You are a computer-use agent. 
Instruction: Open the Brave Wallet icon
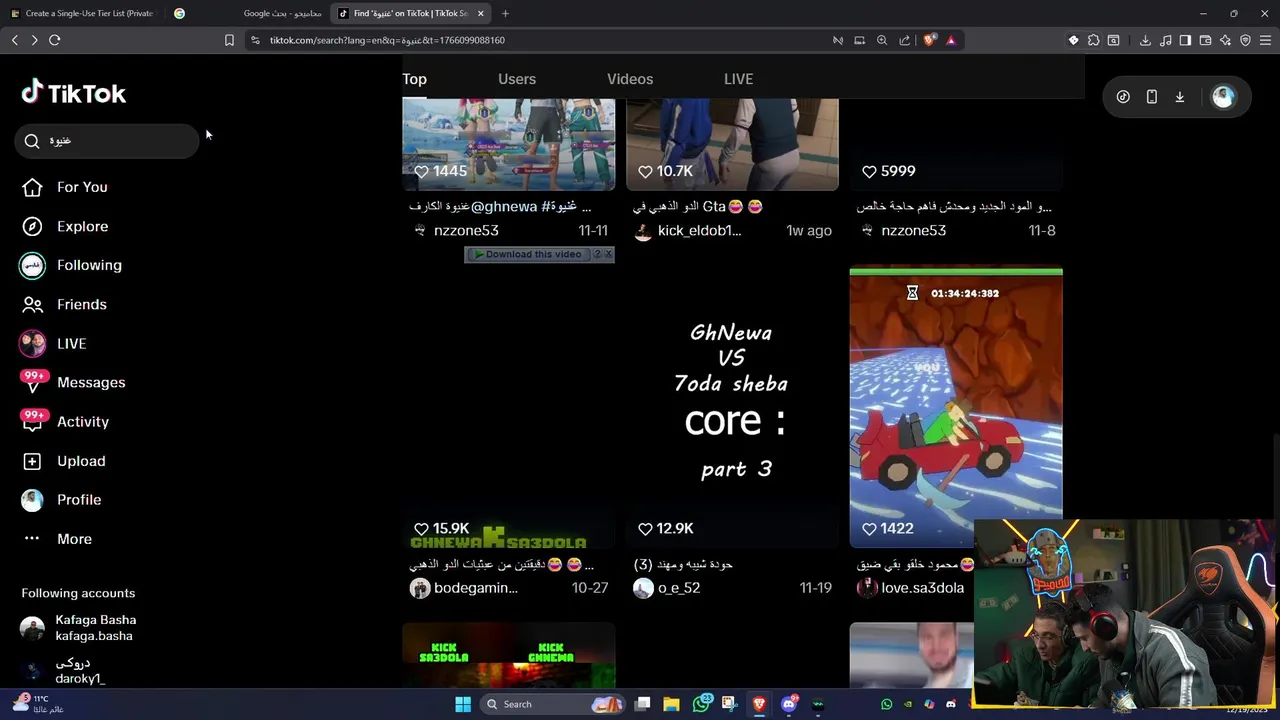[1205, 40]
